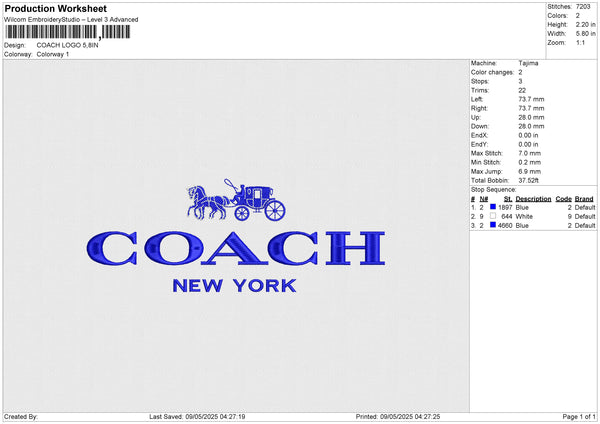Click the Up value '28.0 mm'
This screenshot has height=424, width=600.
(x=532, y=117)
